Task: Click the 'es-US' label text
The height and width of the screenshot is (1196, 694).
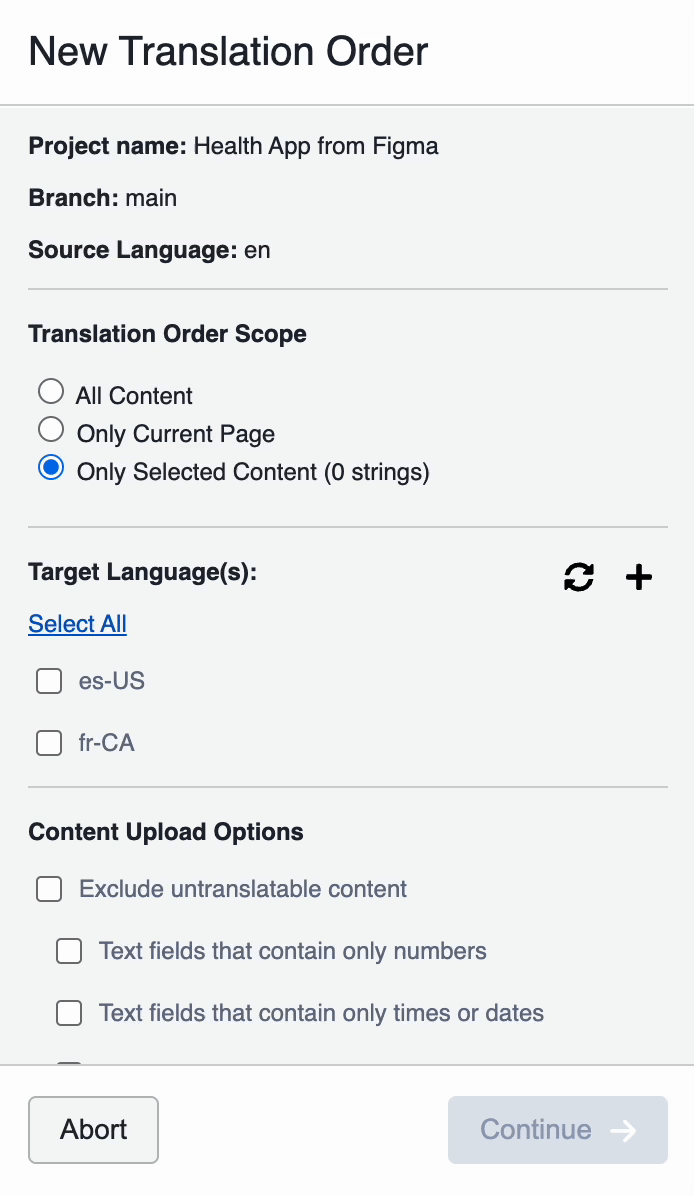Action: tap(111, 681)
